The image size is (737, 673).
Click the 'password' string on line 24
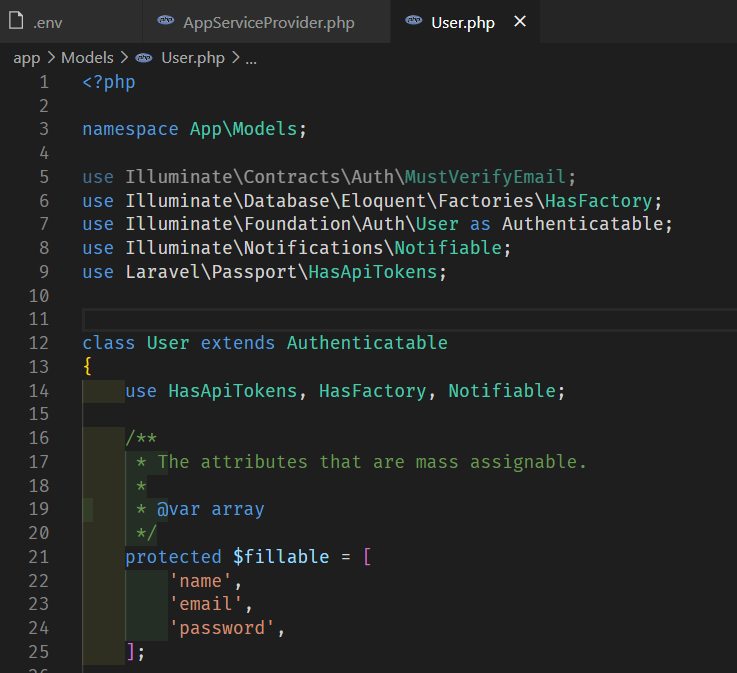tap(222, 628)
